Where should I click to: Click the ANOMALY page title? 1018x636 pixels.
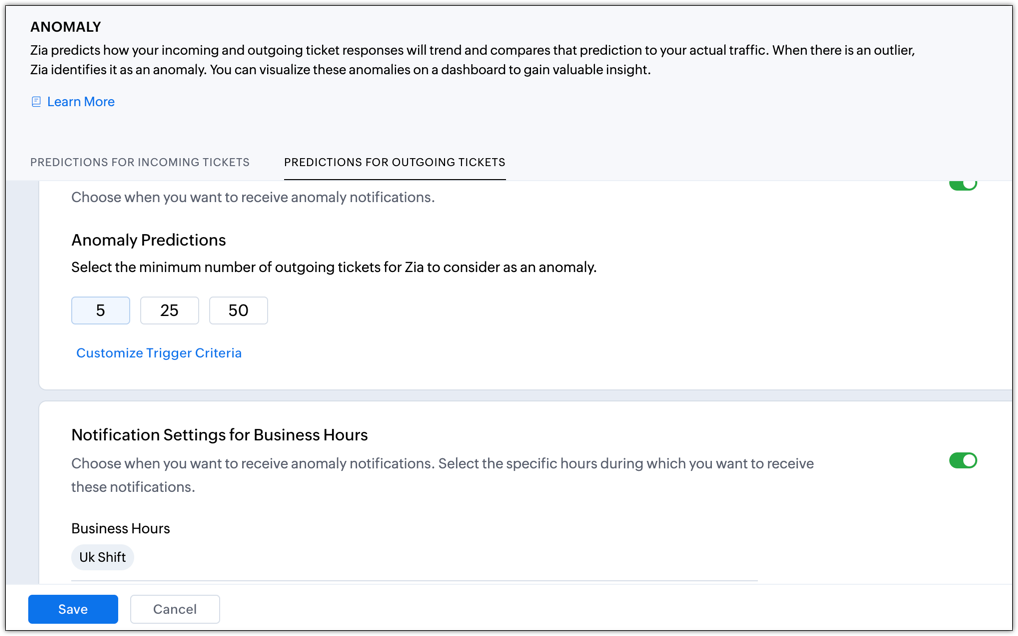point(65,27)
